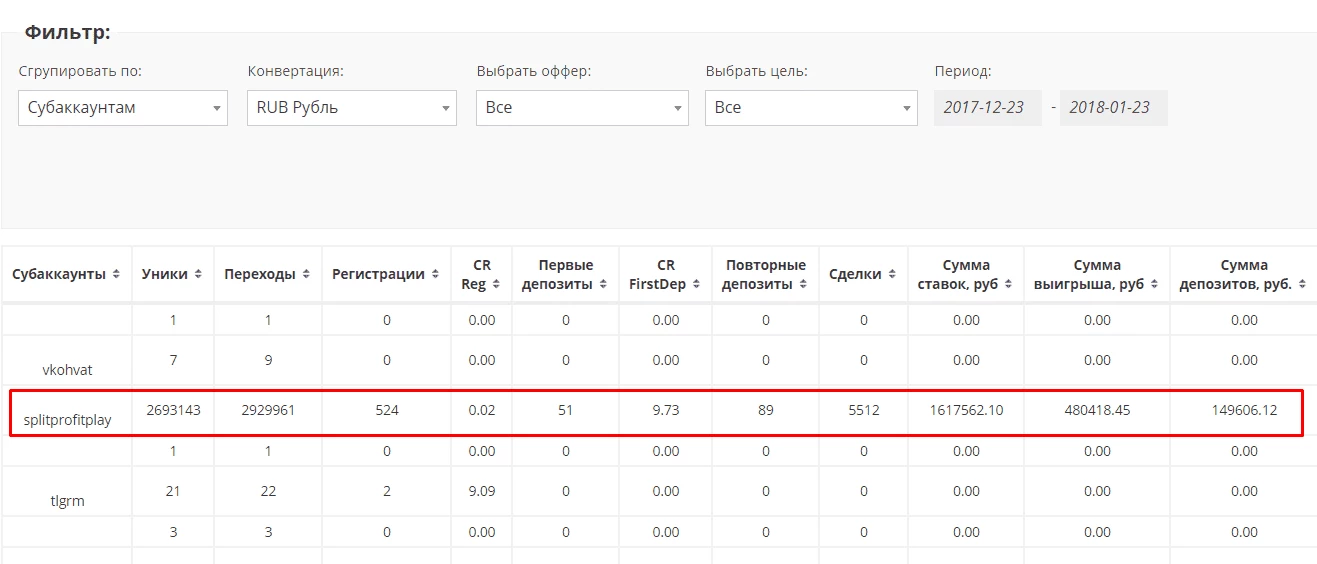The image size is (1317, 564).
Task: Select the splitprofitplay subaccount row
Action: coord(656,412)
